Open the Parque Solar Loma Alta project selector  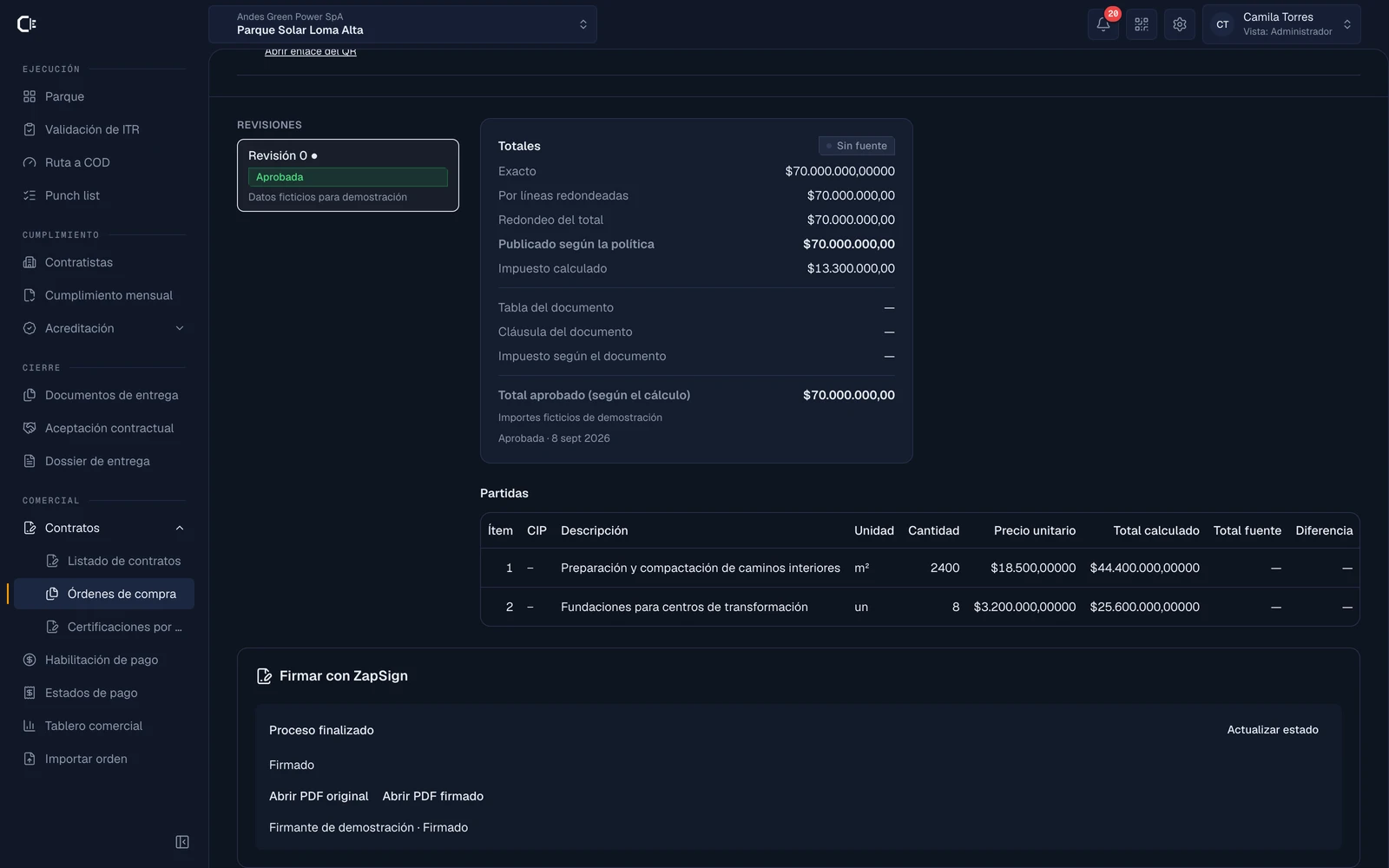[x=403, y=24]
